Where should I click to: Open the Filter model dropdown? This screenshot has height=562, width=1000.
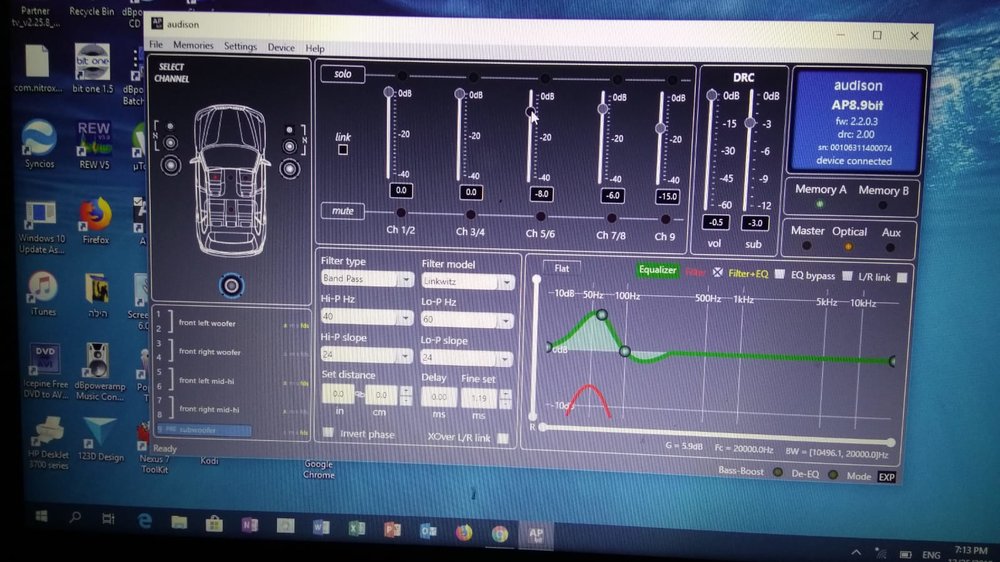click(x=467, y=281)
